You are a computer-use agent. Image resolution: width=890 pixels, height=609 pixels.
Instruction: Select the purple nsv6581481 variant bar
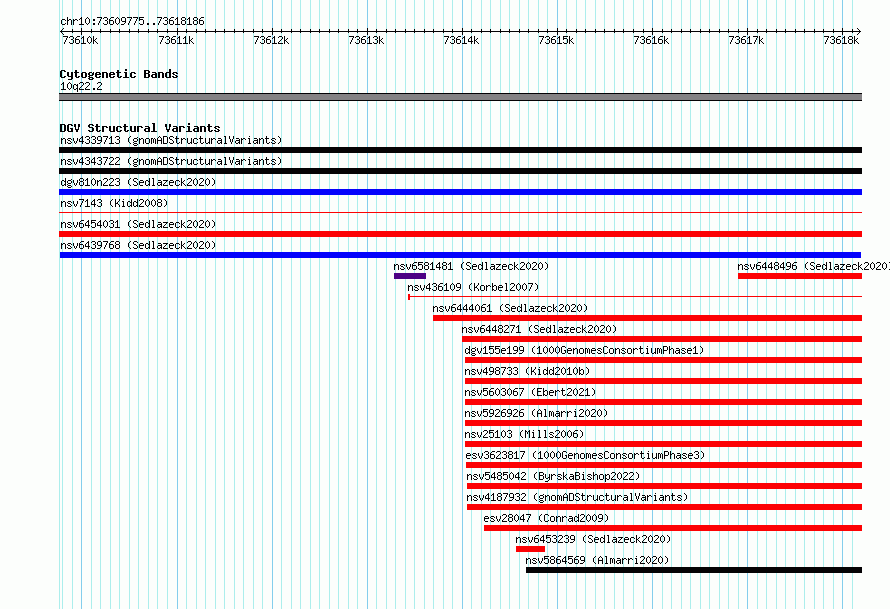point(410,276)
